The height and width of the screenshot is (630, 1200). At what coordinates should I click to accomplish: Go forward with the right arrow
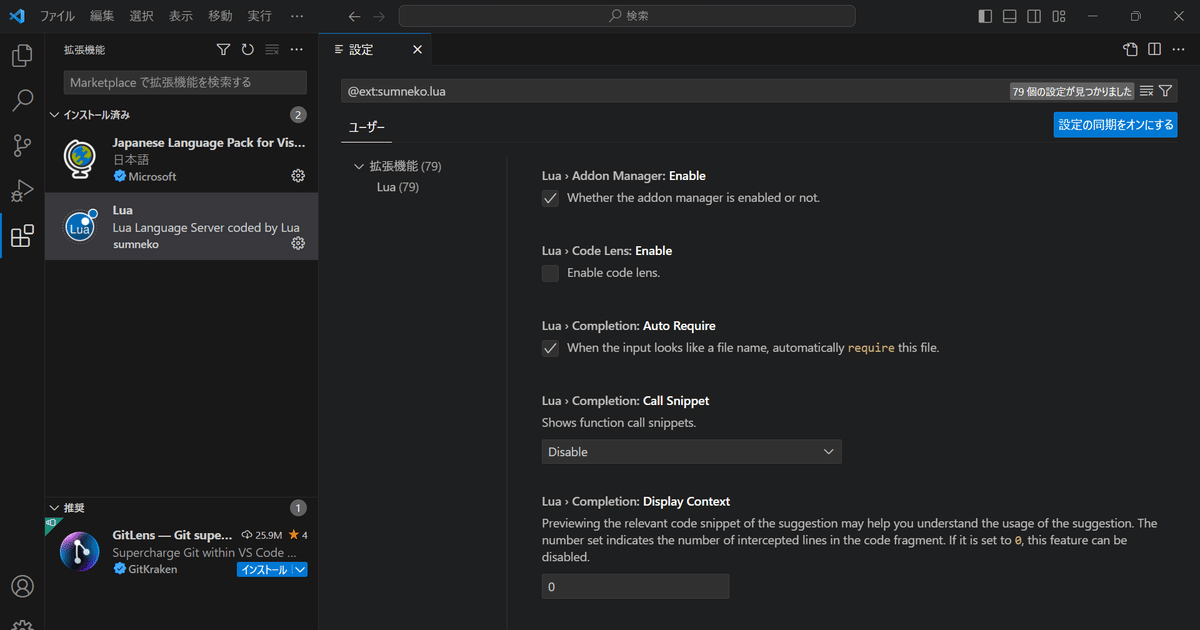[378, 16]
